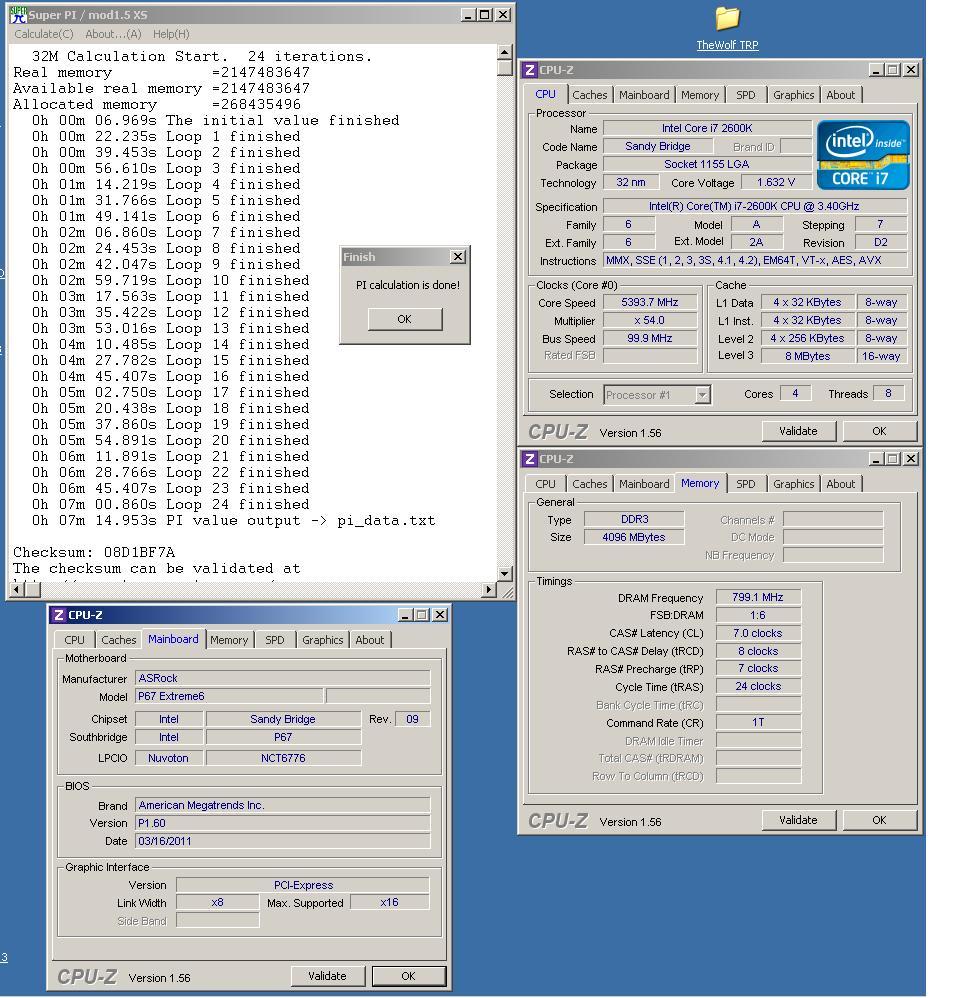Click CPU-Z Z logo in the Memory window's title bar

pos(529,459)
